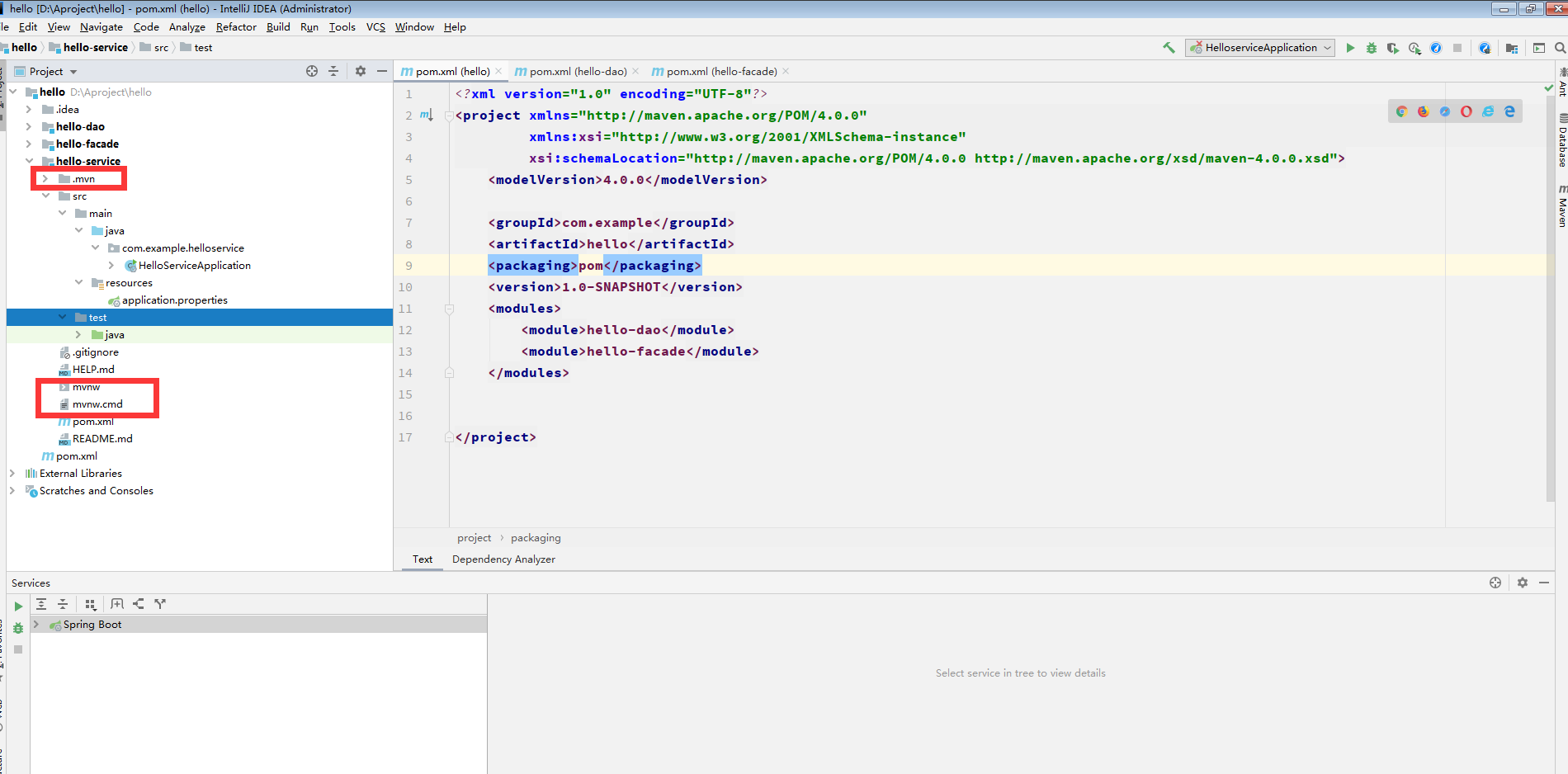This screenshot has height=774, width=1568.
Task: Click the profiler run icon in the toolbar
Action: point(1415,48)
